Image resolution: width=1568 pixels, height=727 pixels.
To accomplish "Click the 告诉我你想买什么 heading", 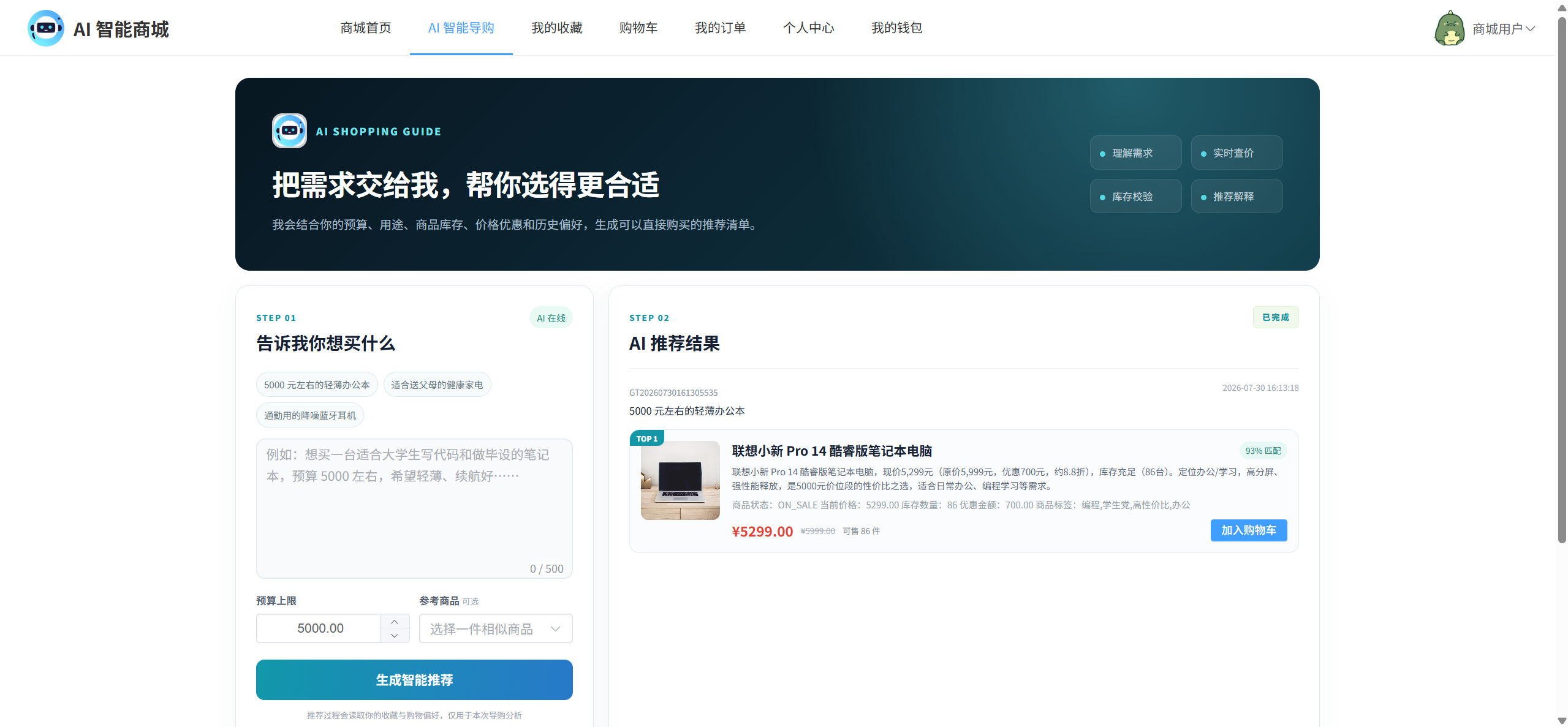I will (325, 343).
